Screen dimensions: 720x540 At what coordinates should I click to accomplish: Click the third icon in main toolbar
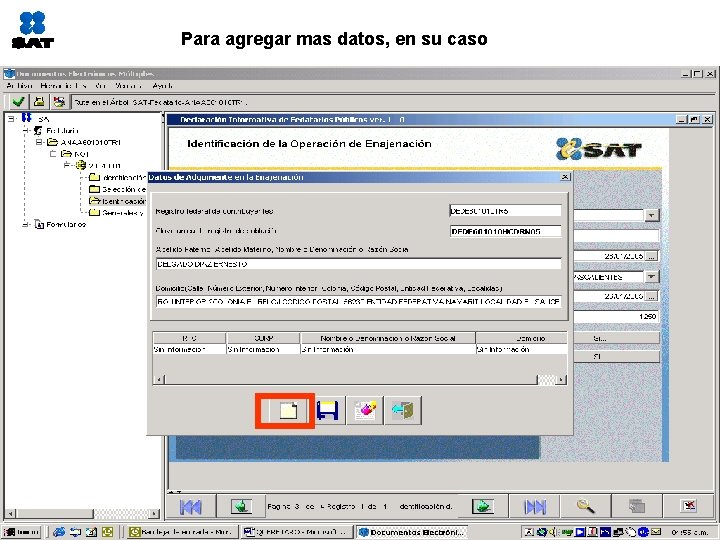click(59, 101)
